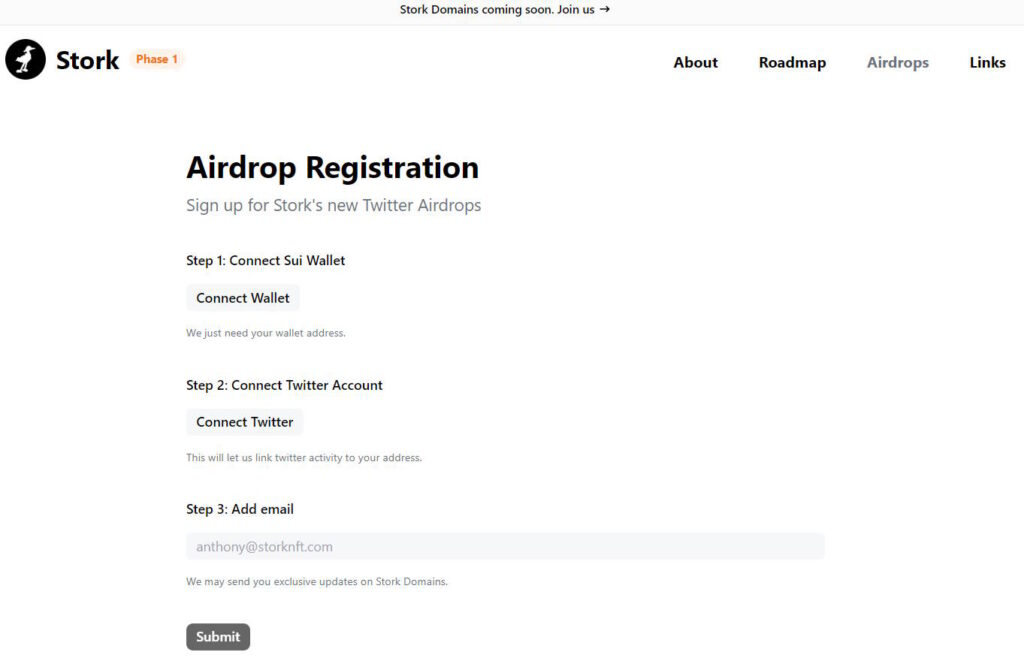Open the Links navigation item
The height and width of the screenshot is (658, 1024).
[987, 63]
